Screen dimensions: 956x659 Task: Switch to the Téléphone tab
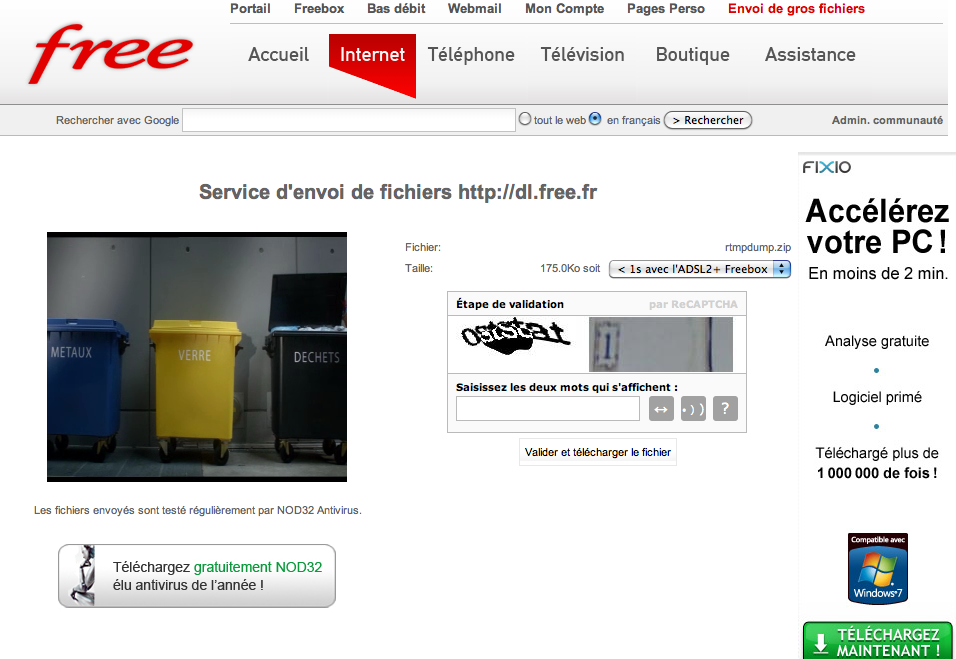pyautogui.click(x=471, y=54)
